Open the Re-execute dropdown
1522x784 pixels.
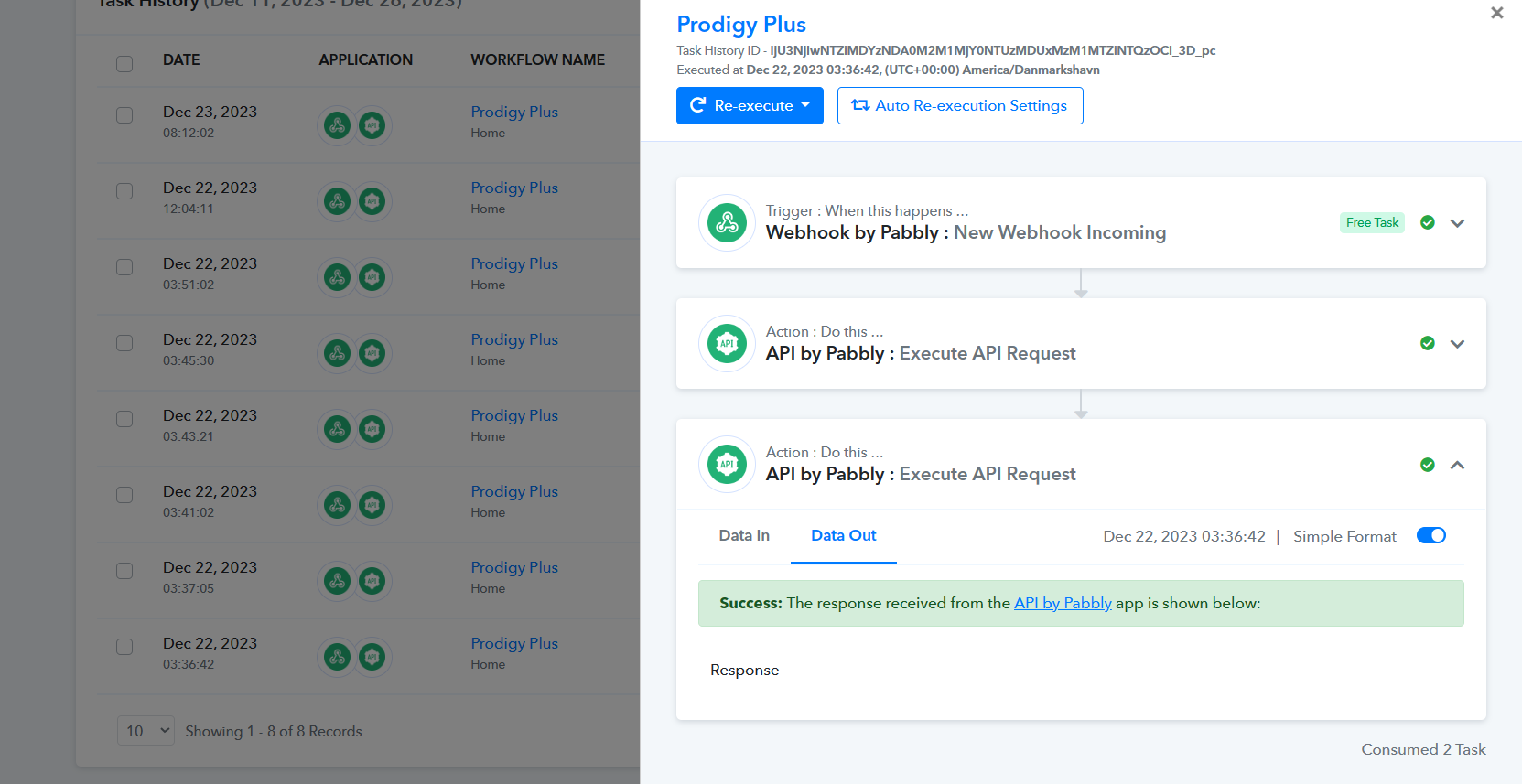(750, 105)
